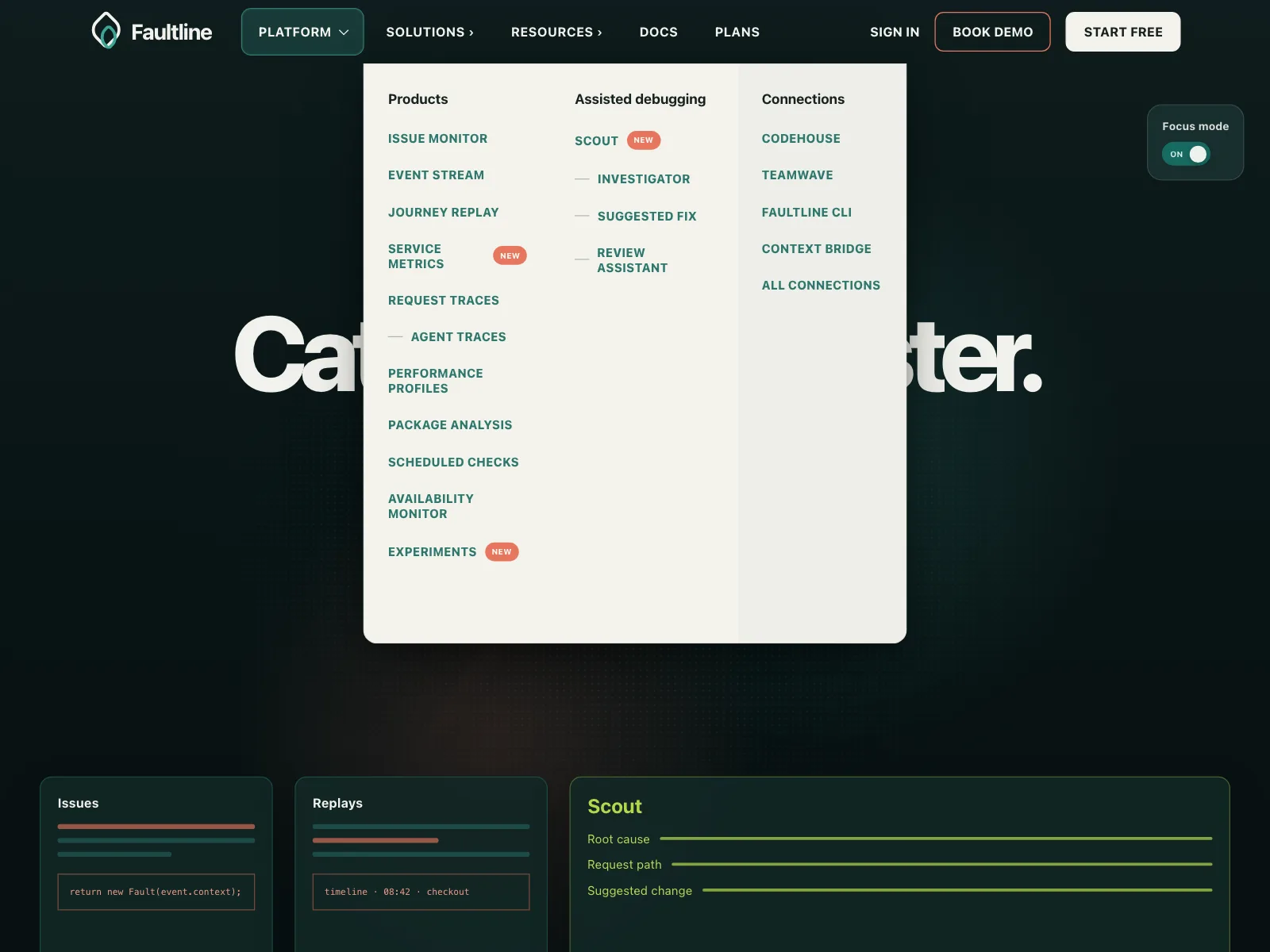1270x952 pixels.
Task: Choose Agent Traces sub-item
Action: [458, 336]
